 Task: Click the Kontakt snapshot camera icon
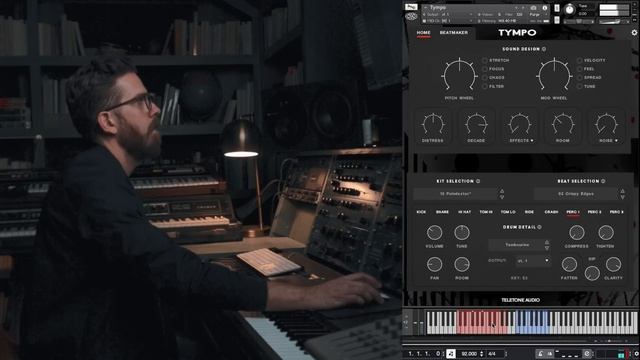pos(533,8)
